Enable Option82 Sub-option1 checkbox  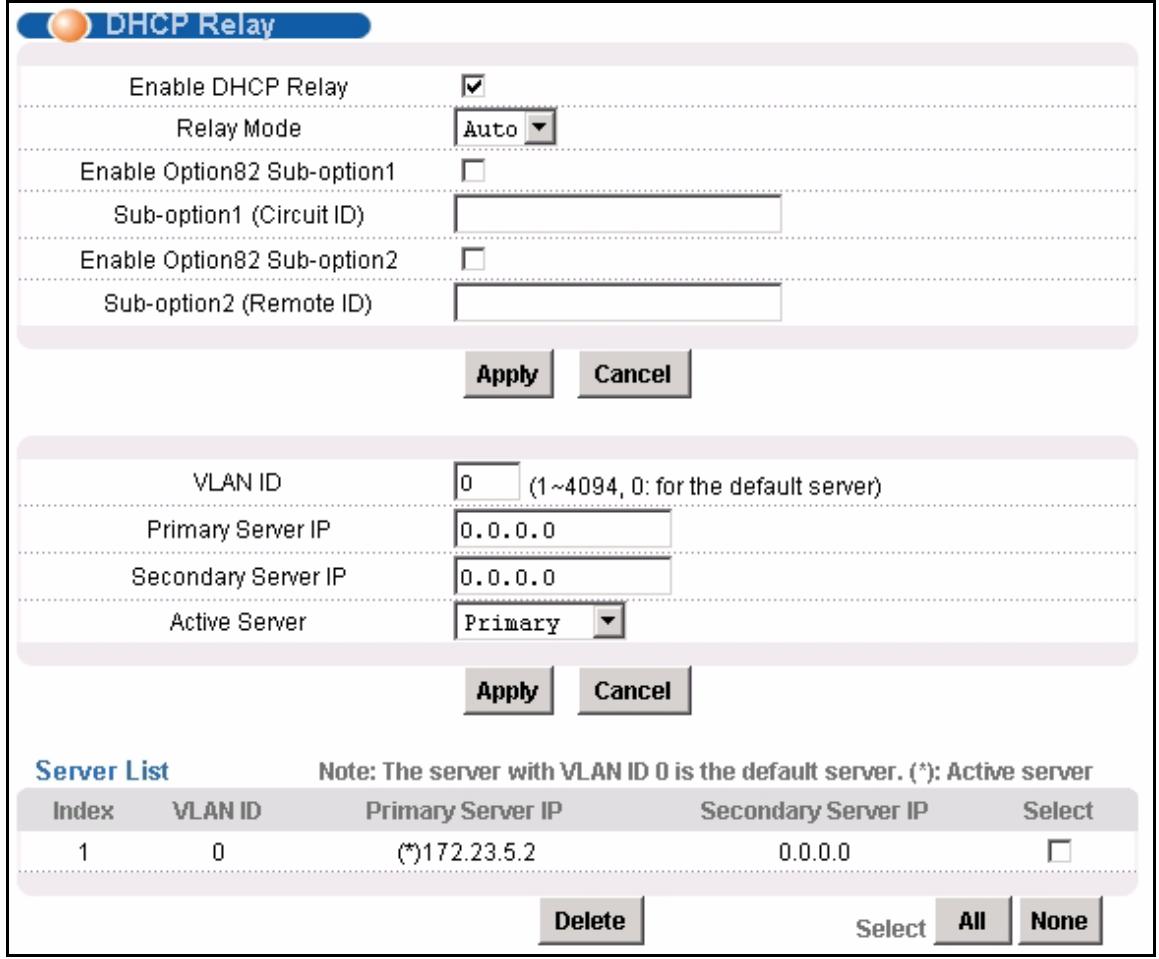(x=473, y=171)
